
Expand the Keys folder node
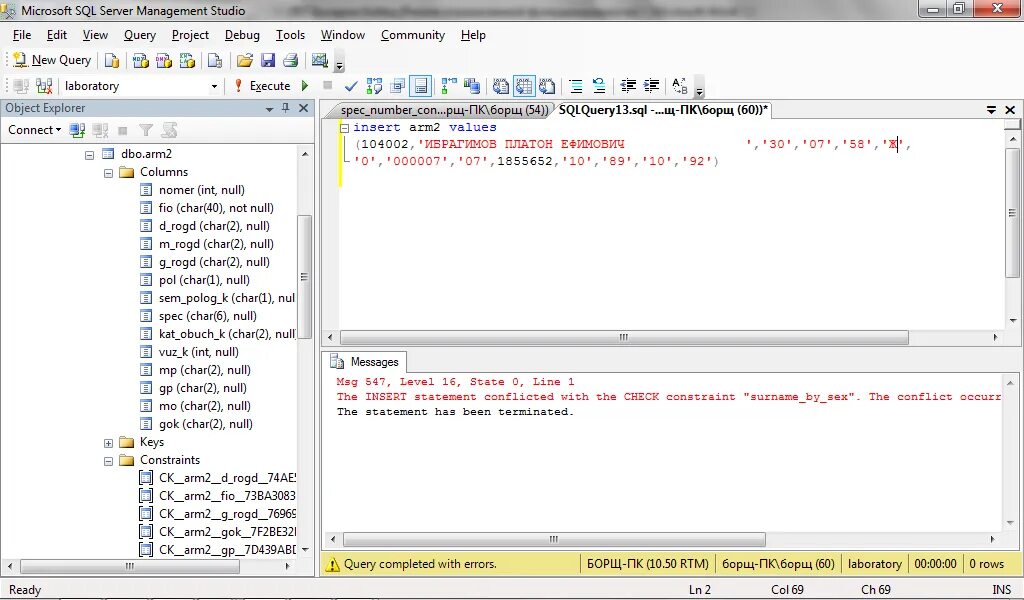pyautogui.click(x=108, y=443)
